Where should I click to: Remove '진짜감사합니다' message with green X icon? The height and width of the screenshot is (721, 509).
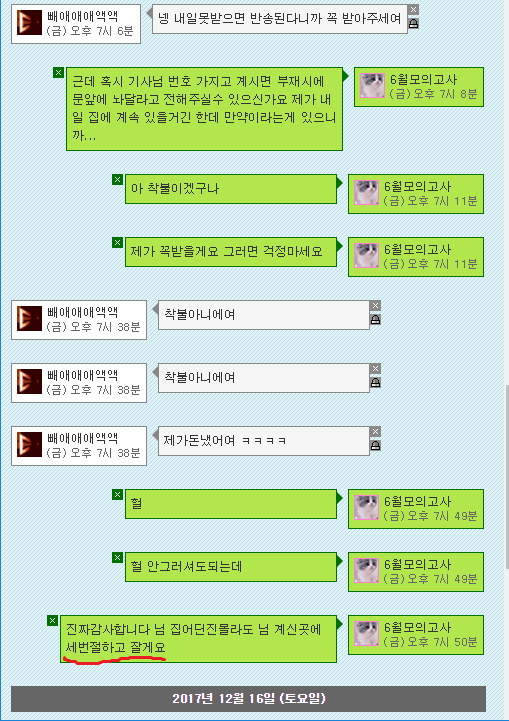[52, 620]
